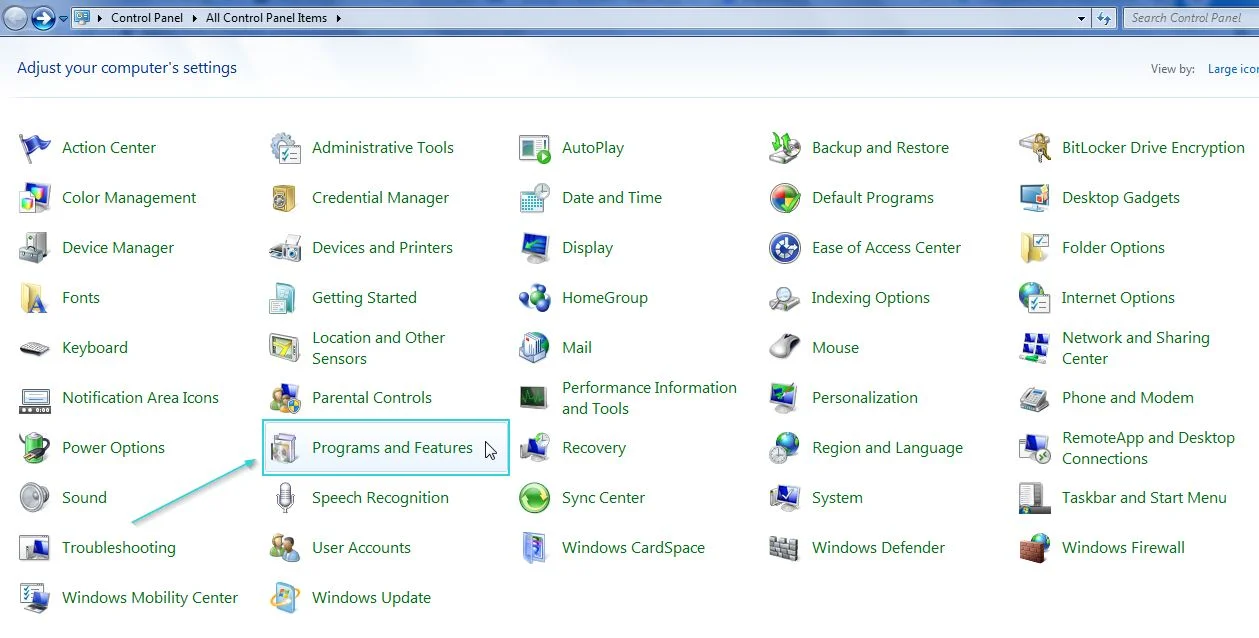
Task: Open the Display monitor icon
Action: click(535, 248)
